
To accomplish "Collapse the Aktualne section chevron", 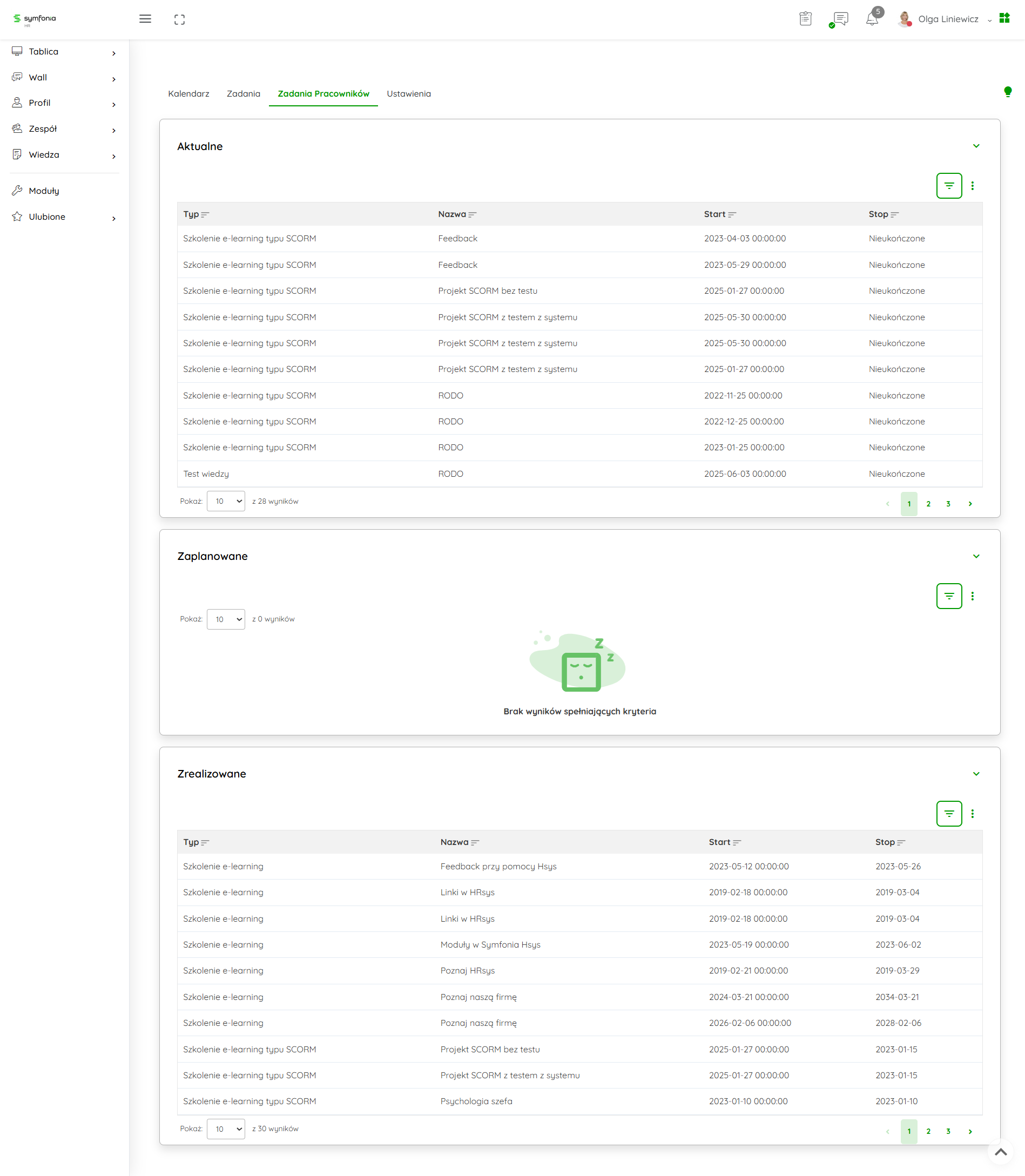I will (976, 146).
